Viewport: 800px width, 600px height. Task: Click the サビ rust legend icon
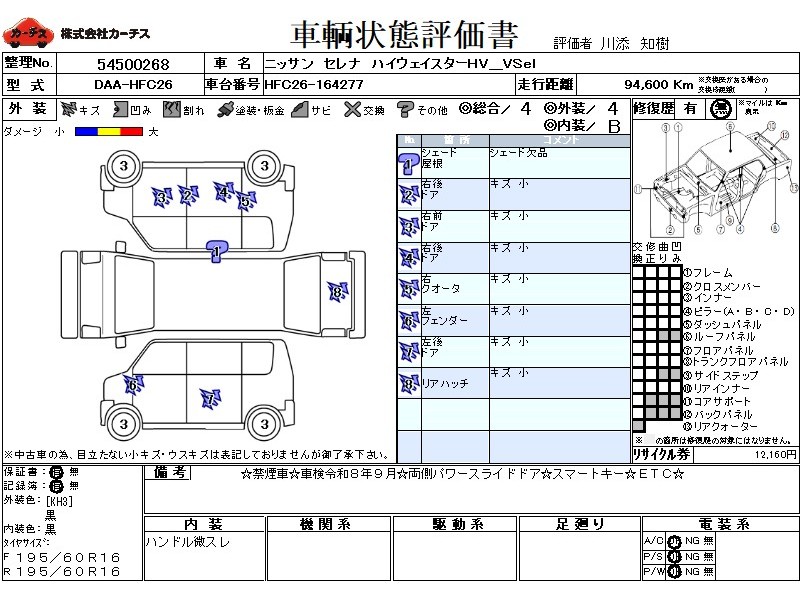click(300, 109)
